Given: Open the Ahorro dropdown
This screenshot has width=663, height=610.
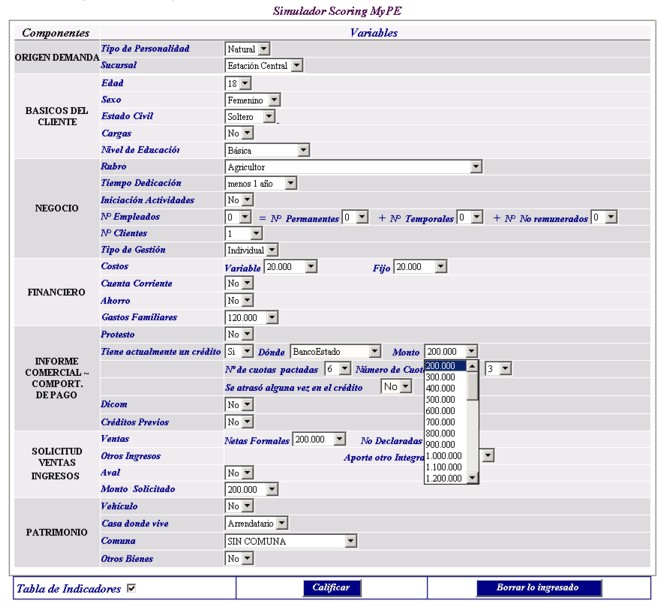Looking at the screenshot, I should tap(239, 301).
